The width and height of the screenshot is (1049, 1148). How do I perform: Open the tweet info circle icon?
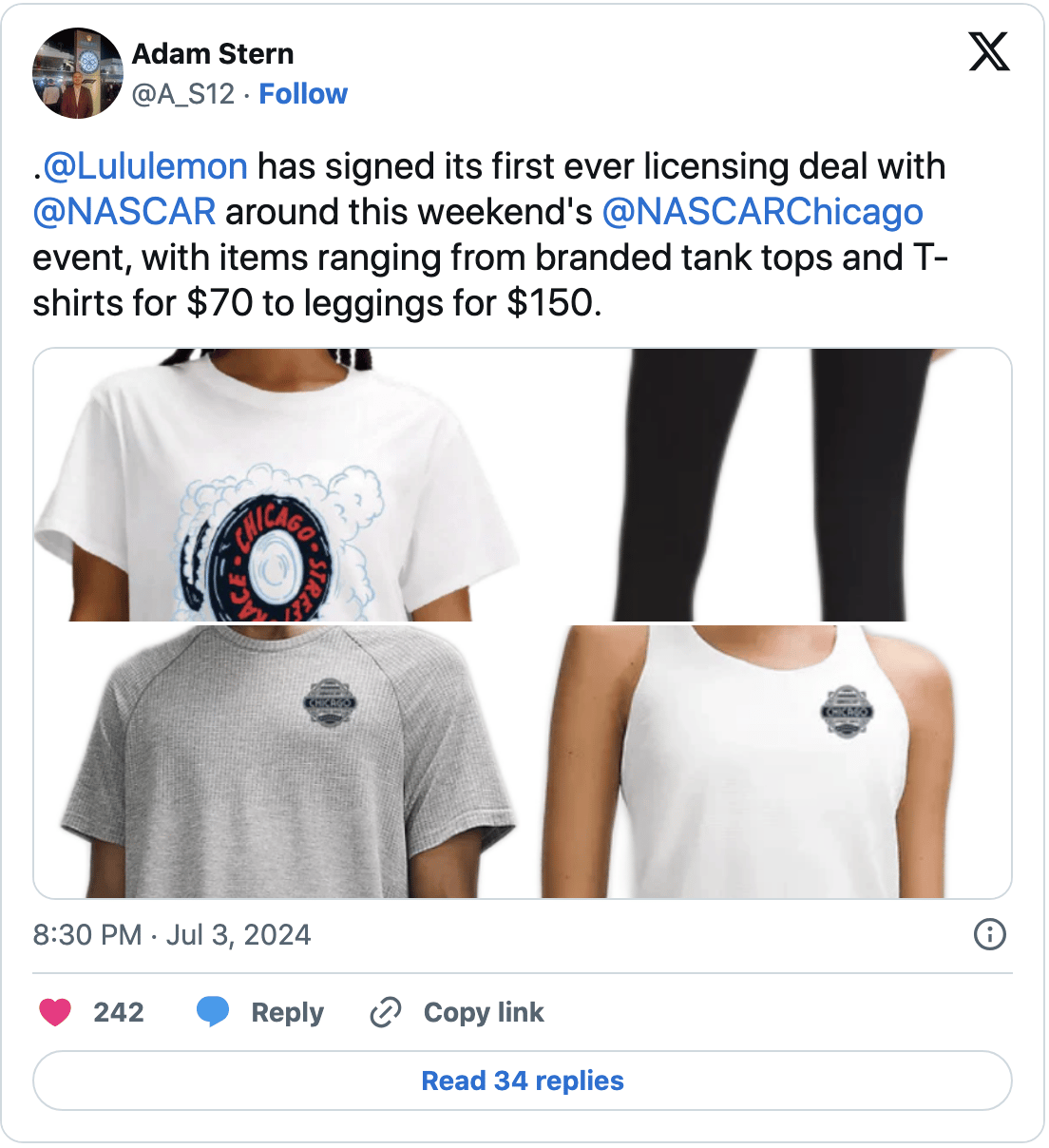click(990, 934)
